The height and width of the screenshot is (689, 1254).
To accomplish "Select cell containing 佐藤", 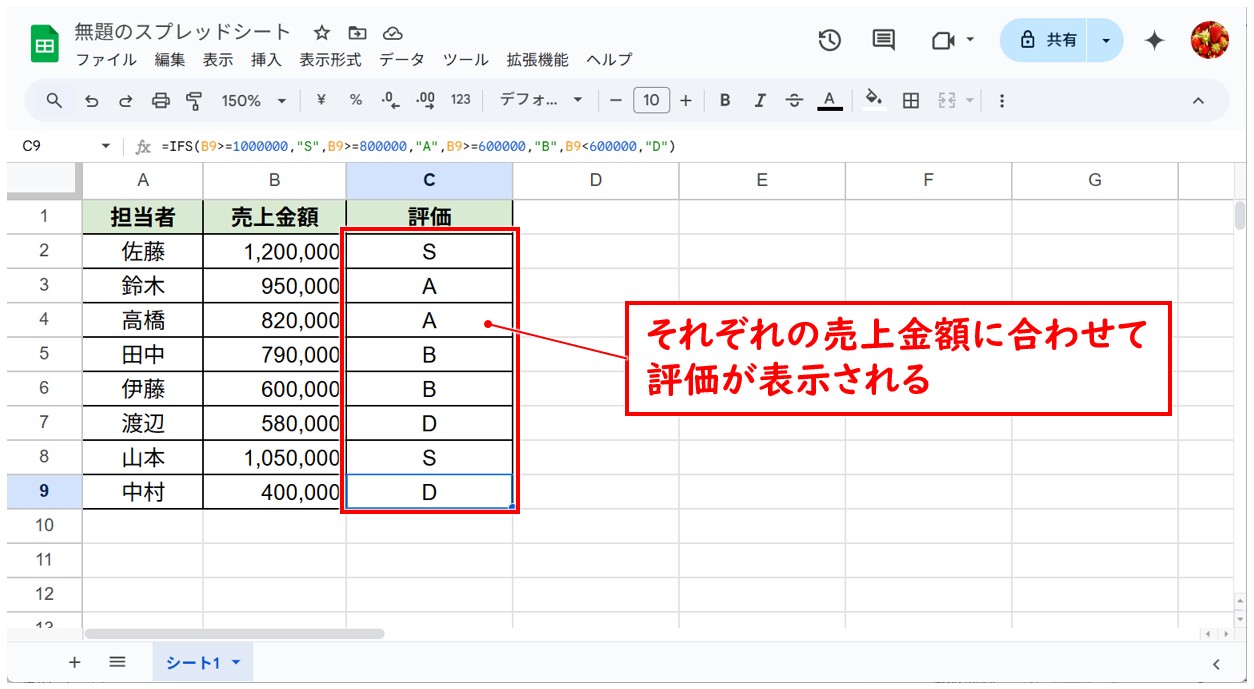I will pos(143,252).
